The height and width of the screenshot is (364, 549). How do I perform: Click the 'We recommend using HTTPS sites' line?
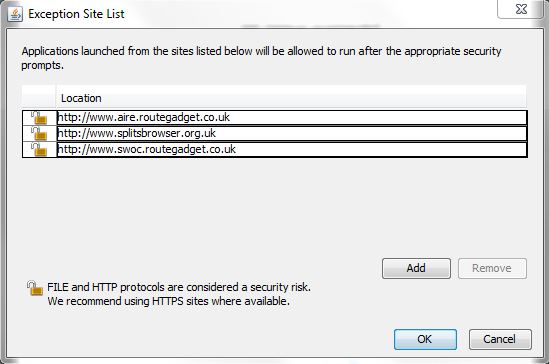168,301
